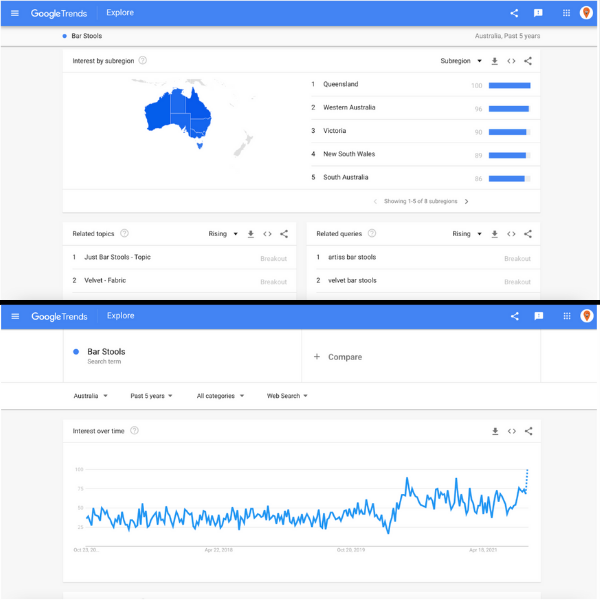Open help next to Related topics
The height and width of the screenshot is (600, 600).
tap(124, 234)
